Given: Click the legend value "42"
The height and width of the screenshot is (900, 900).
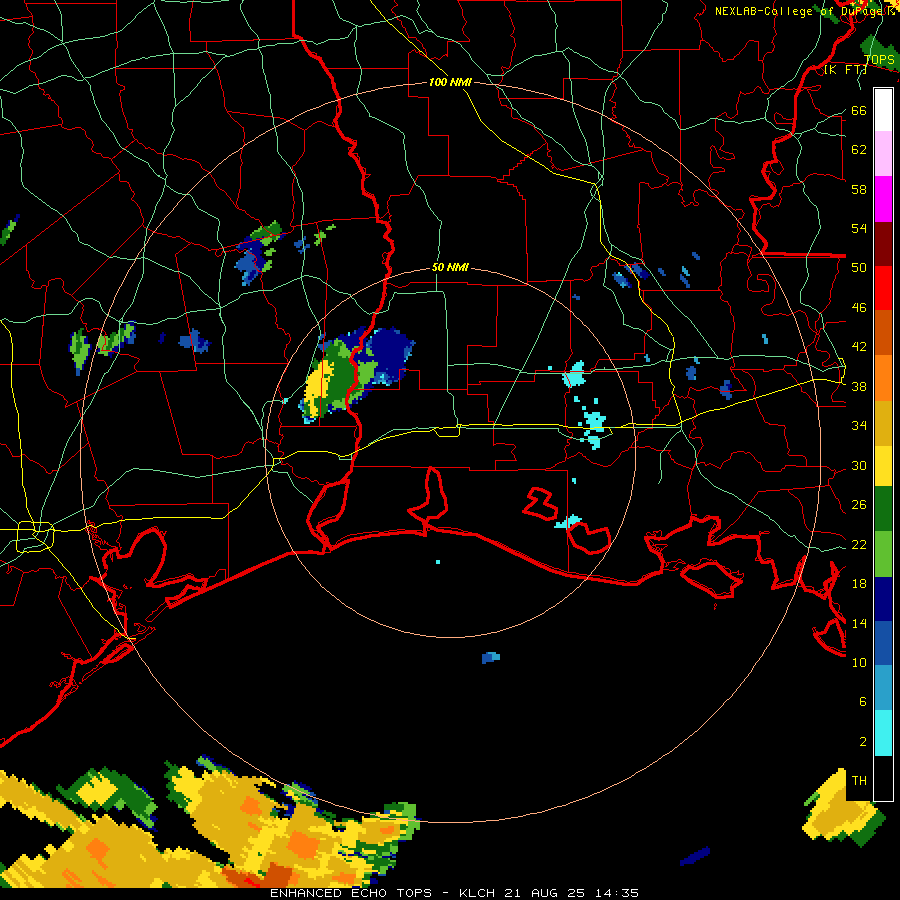Looking at the screenshot, I should tap(859, 347).
